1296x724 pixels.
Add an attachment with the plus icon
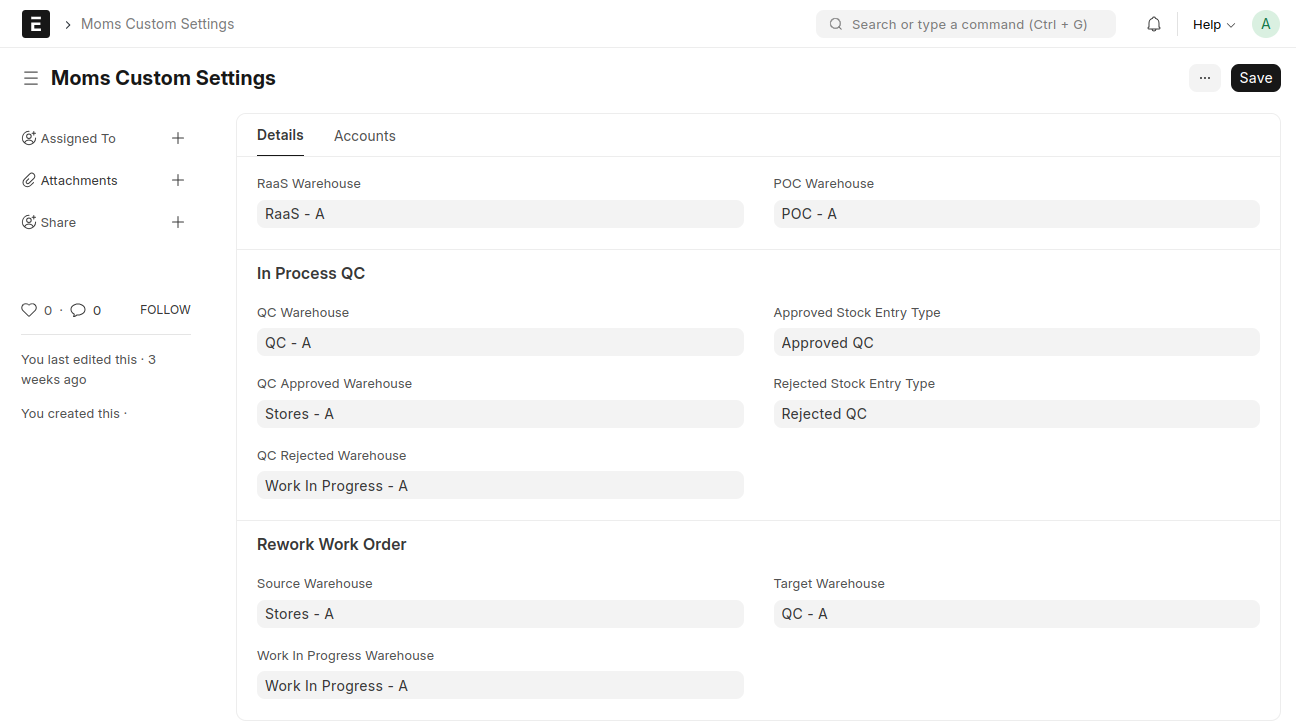pyautogui.click(x=178, y=180)
